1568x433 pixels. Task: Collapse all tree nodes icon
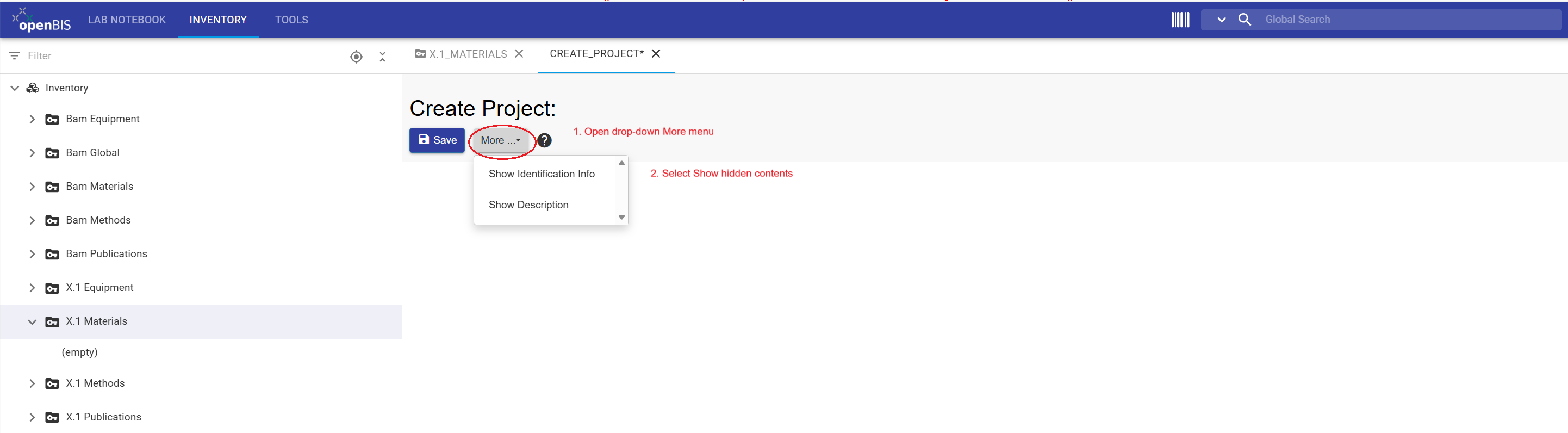(x=382, y=57)
